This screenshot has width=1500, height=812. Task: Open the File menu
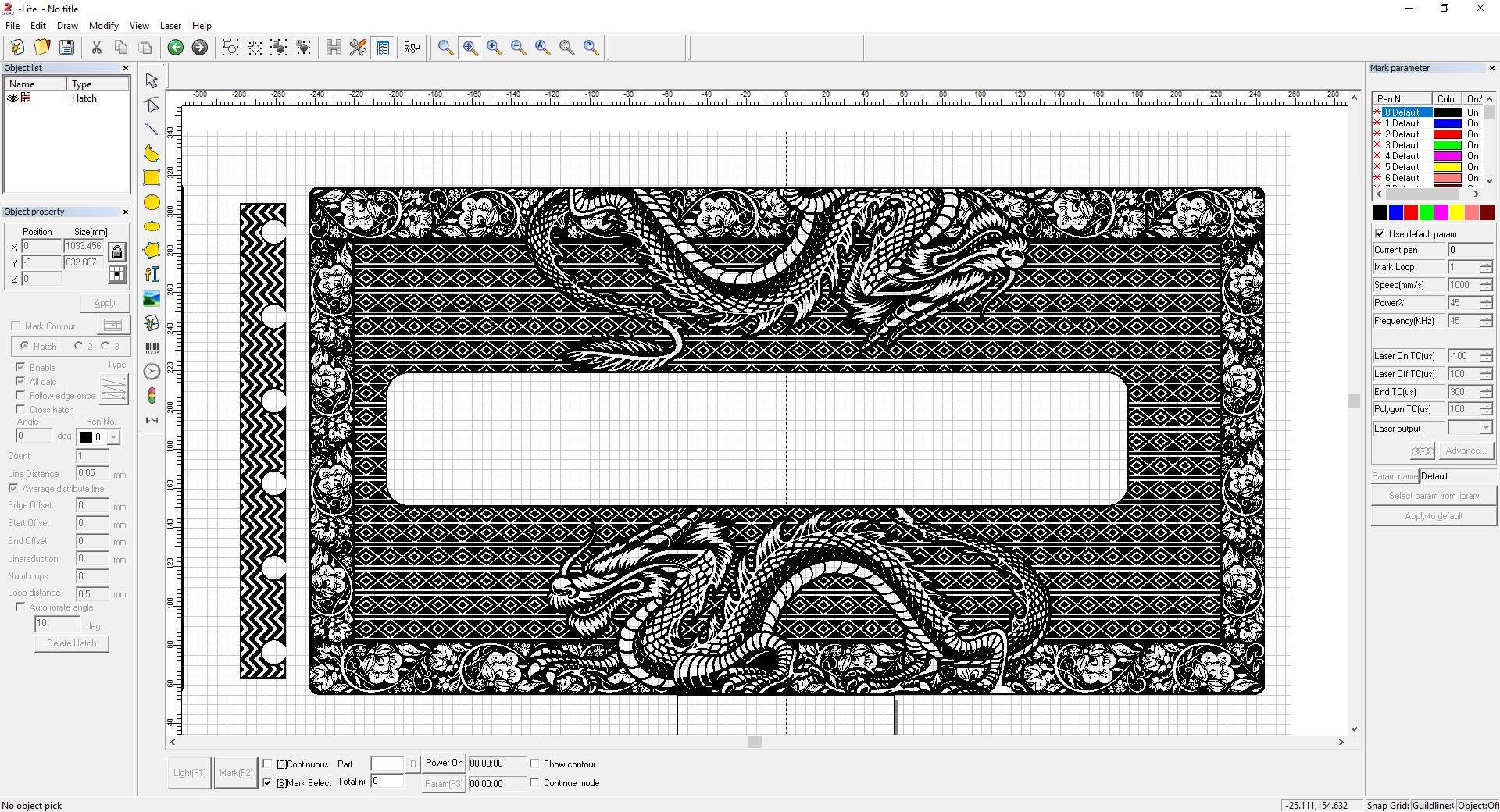(12, 26)
